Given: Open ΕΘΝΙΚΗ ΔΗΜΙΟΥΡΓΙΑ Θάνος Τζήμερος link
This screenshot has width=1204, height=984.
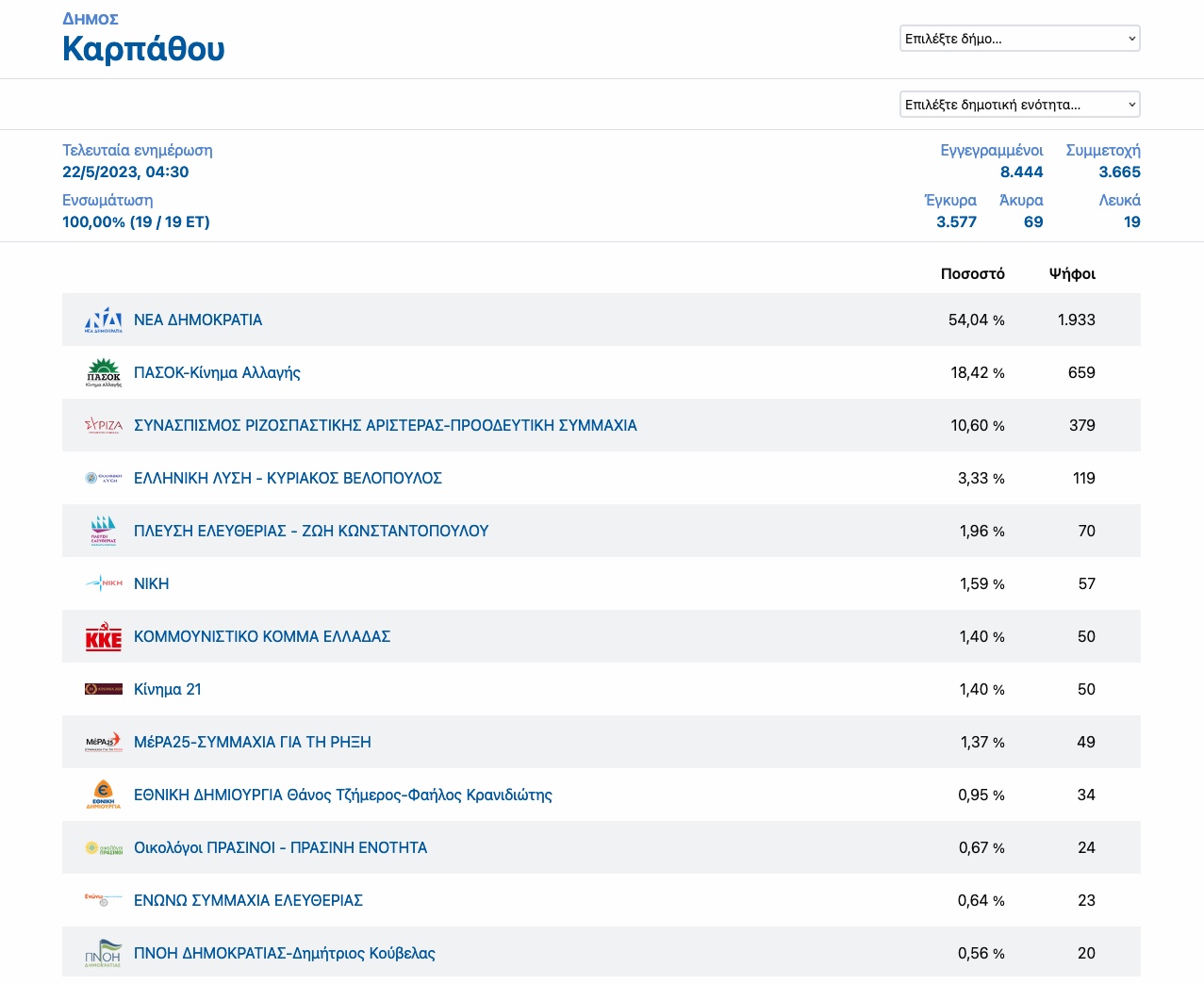Looking at the screenshot, I should [343, 795].
